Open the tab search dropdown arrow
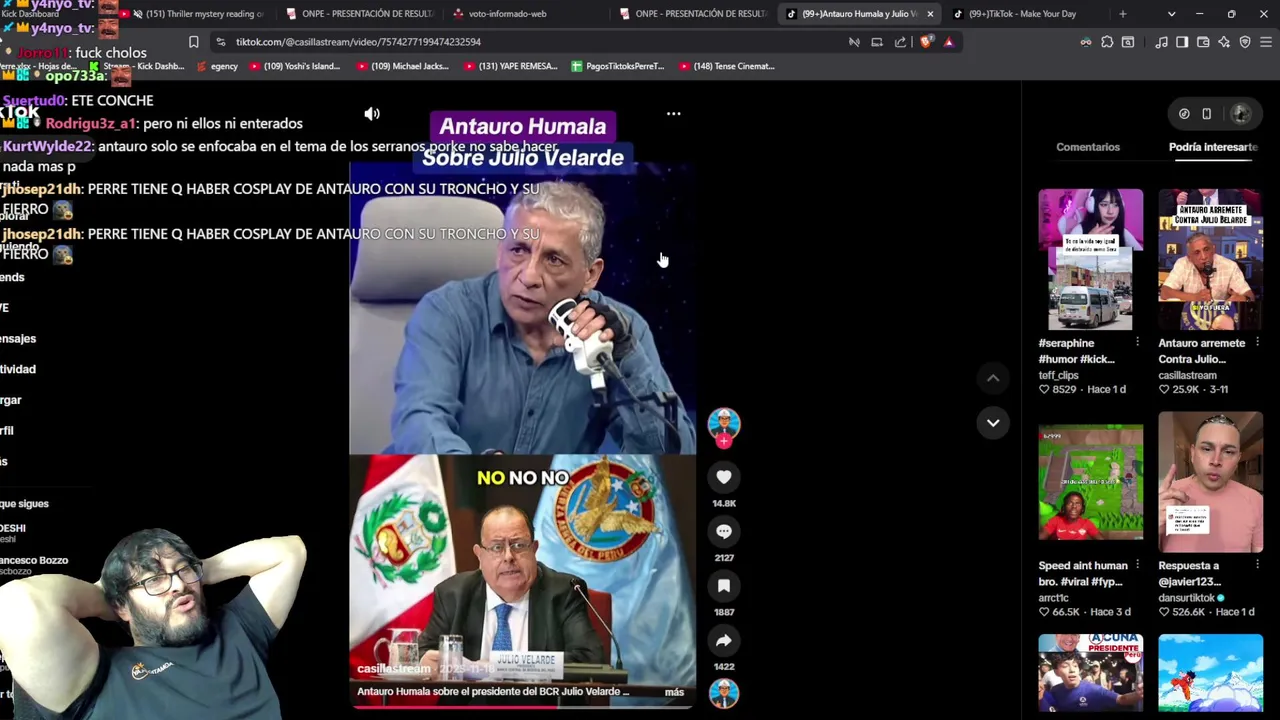This screenshot has height=720, width=1280. (1171, 14)
